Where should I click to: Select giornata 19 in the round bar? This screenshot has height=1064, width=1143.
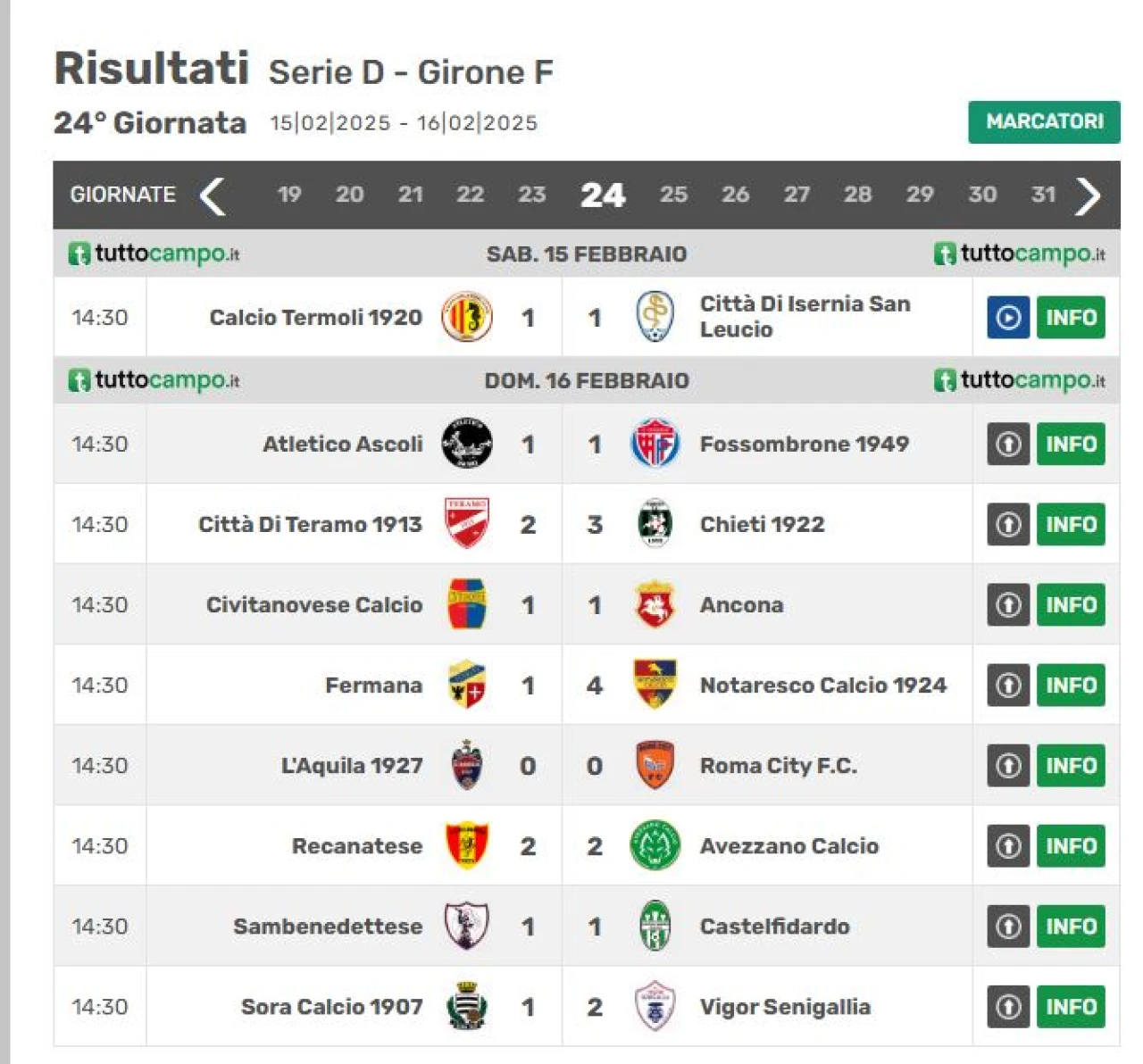pos(288,195)
